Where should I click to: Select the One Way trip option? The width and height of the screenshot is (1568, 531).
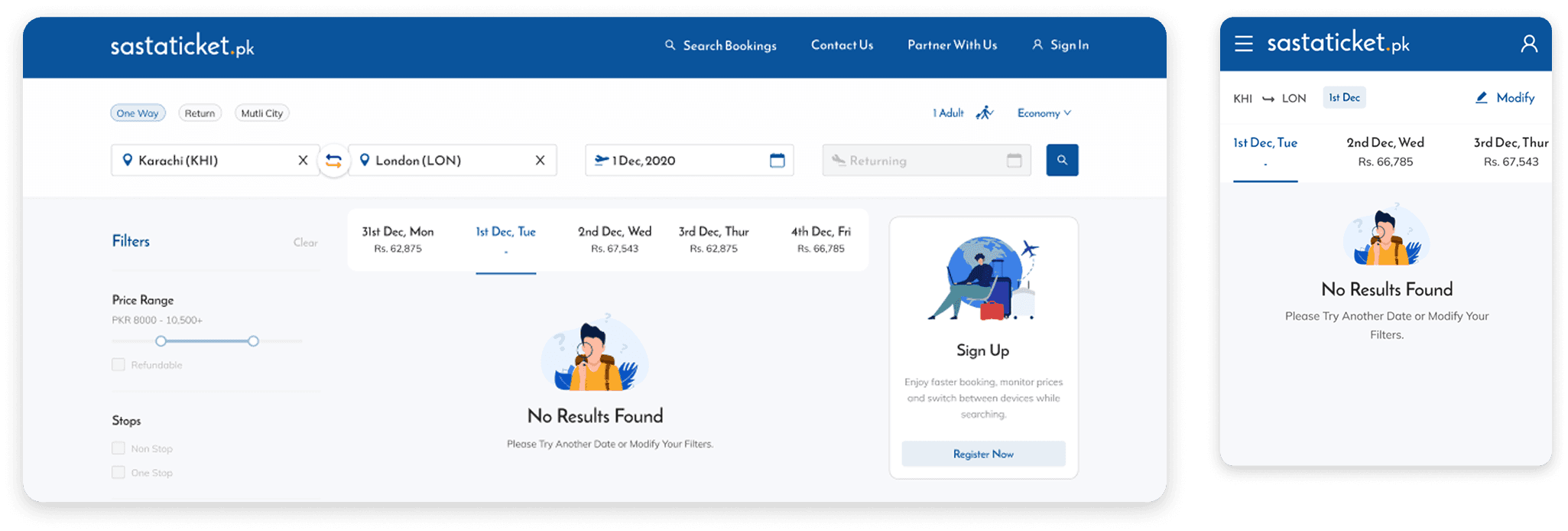(138, 113)
